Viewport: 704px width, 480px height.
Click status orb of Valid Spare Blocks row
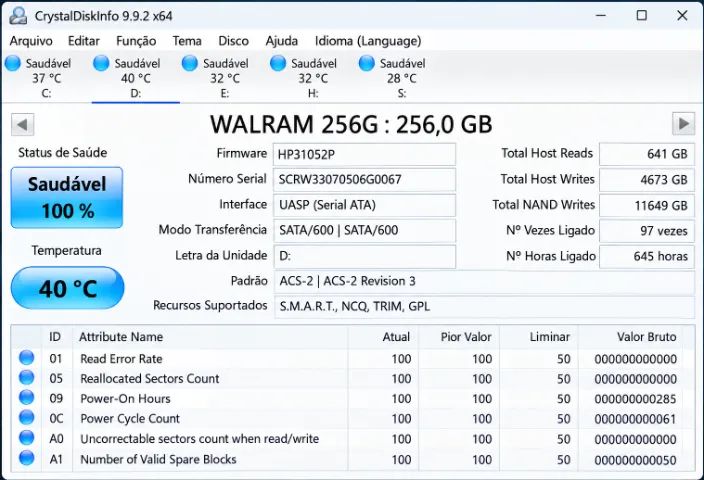coord(26,458)
